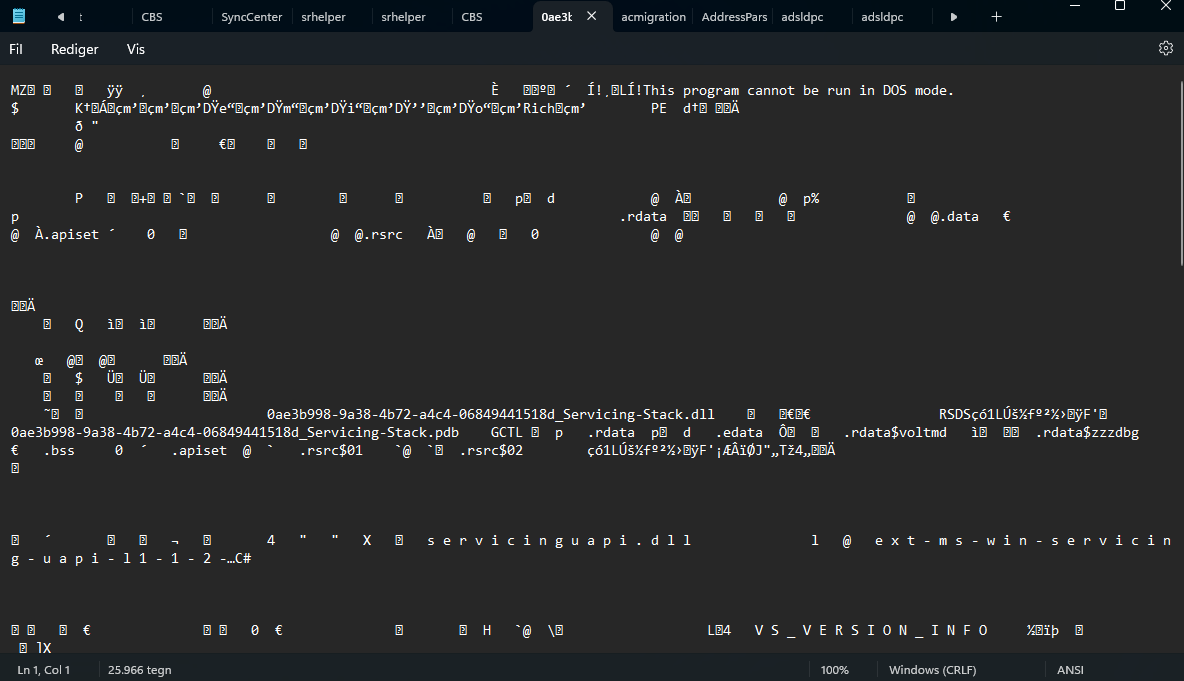Screen dimensions: 1184x681
Task: Add a new tab with the plus button
Action: [996, 17]
